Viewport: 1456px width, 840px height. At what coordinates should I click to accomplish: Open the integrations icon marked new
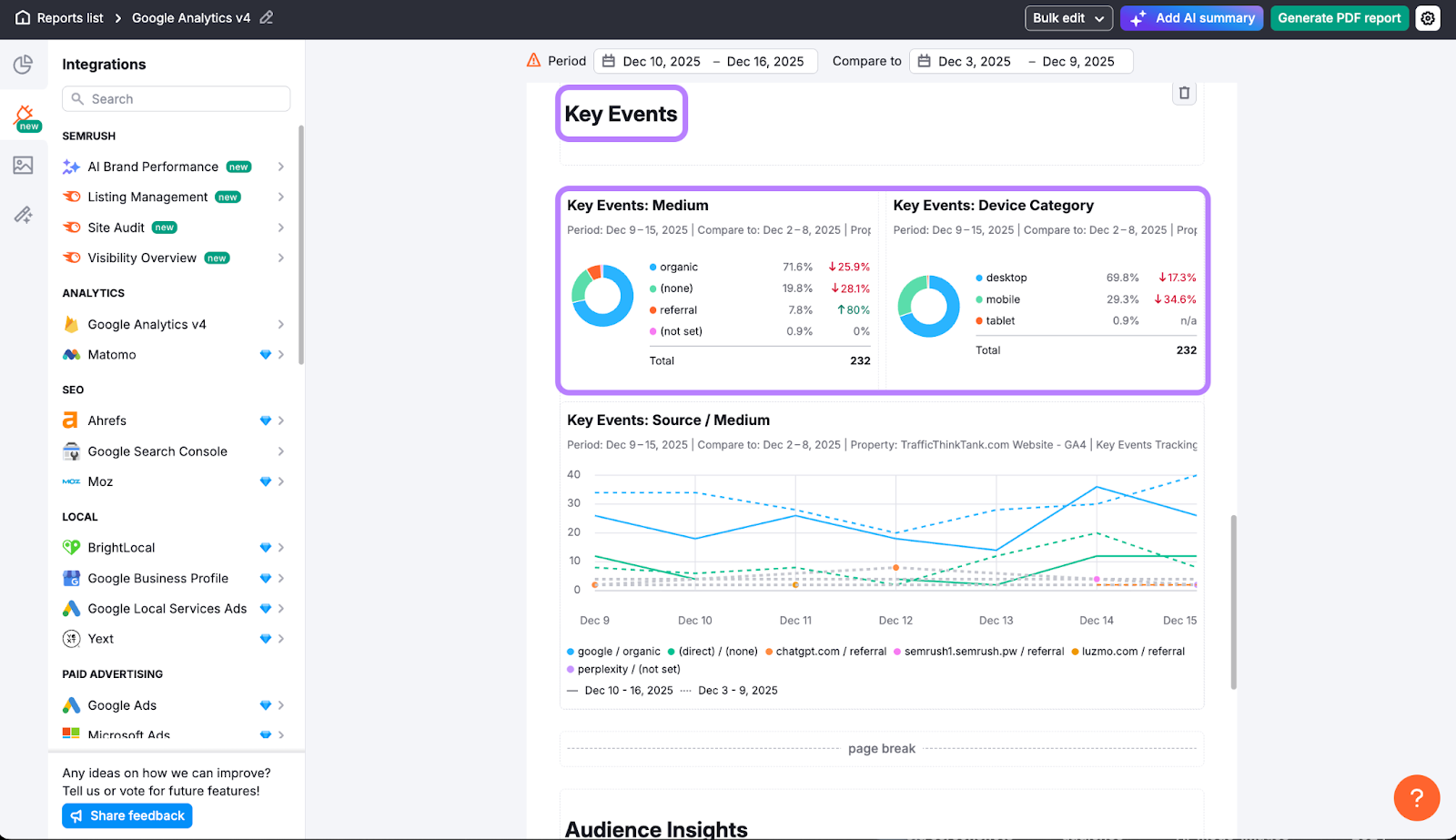tap(25, 116)
